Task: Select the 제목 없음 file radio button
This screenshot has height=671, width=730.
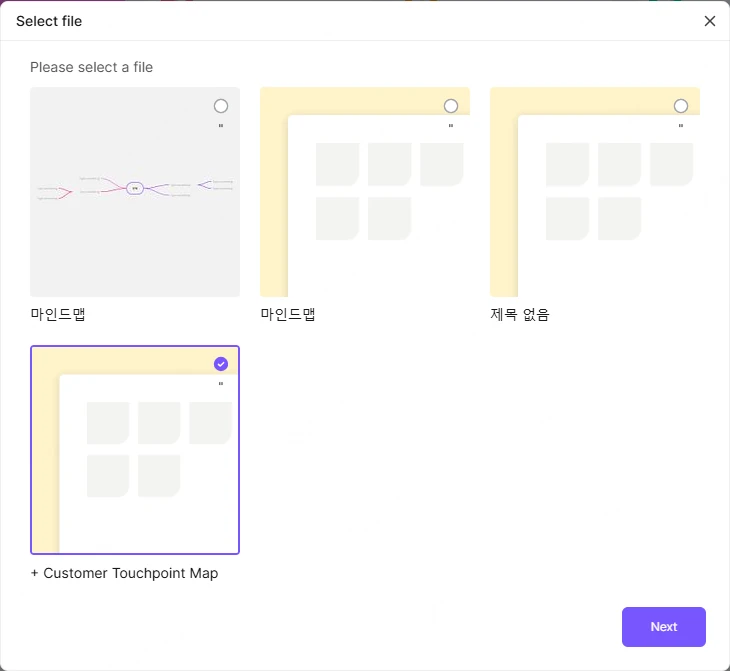Action: 681,106
